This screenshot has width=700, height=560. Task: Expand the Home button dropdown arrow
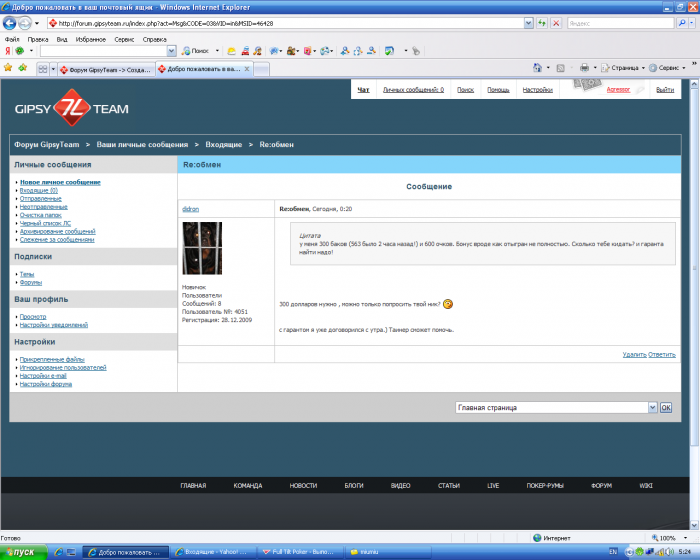coord(548,68)
